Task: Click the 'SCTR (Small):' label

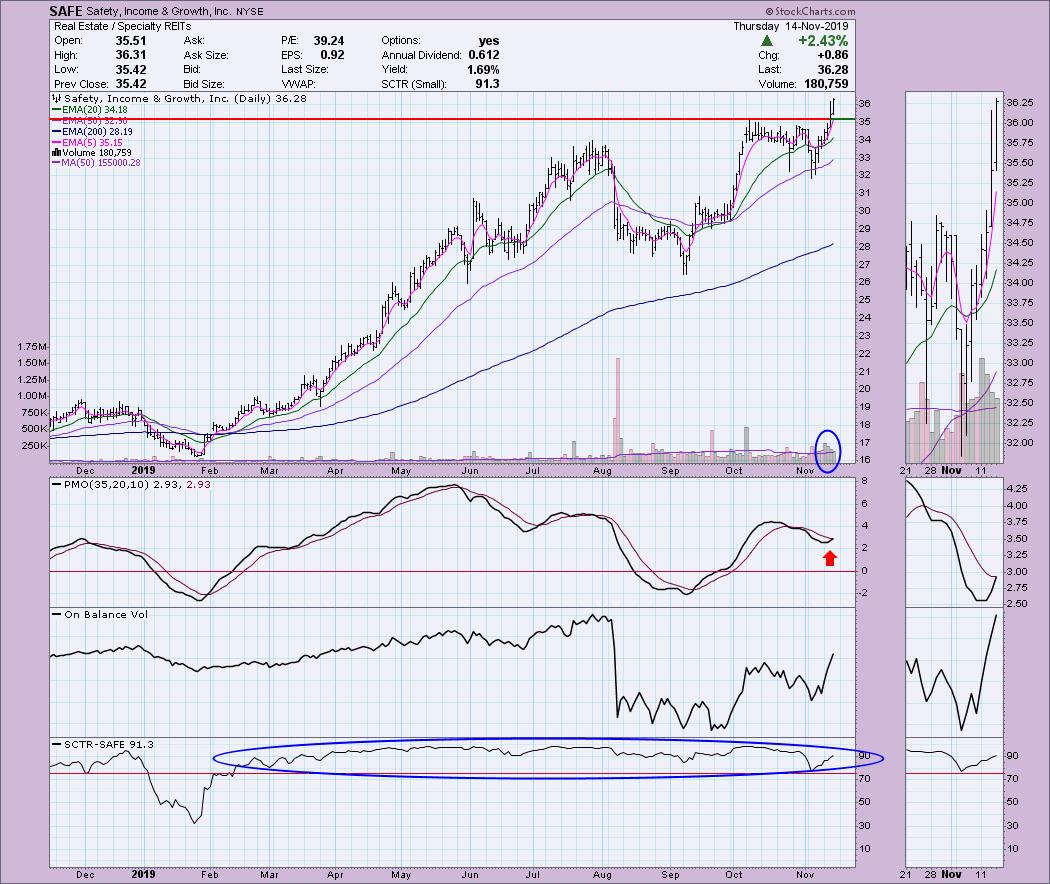Action: point(413,84)
